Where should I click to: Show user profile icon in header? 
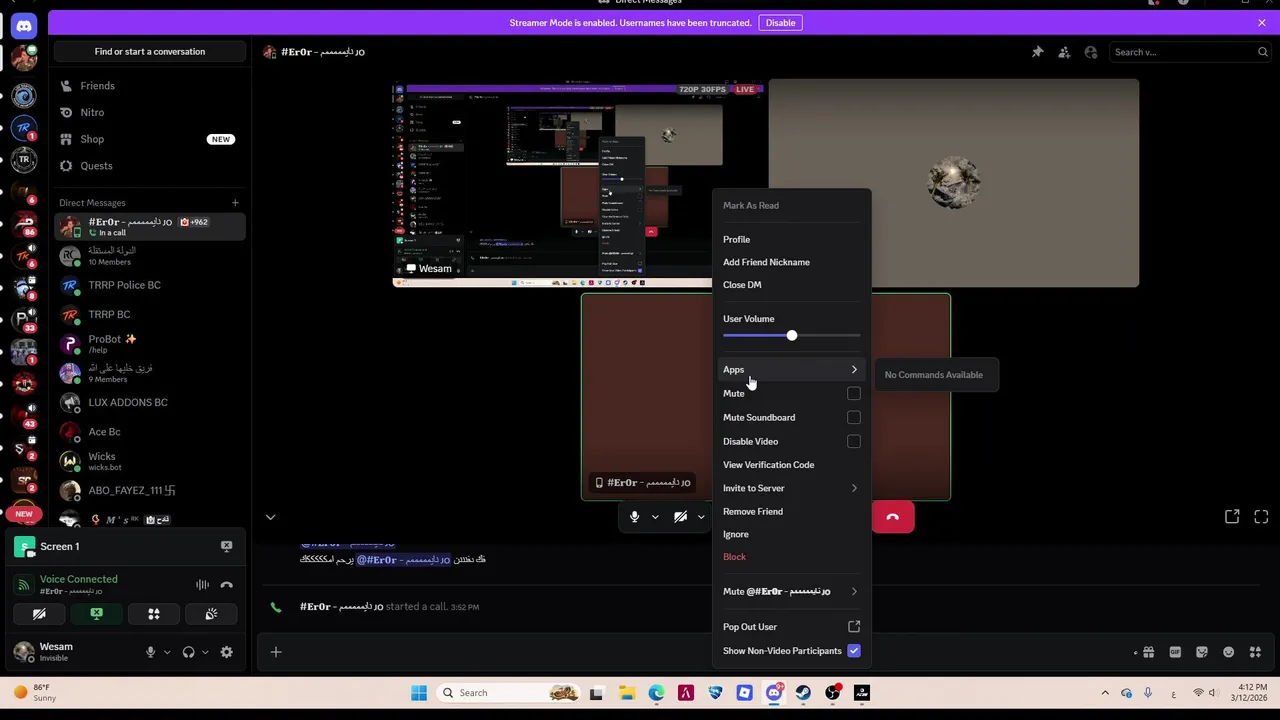point(1091,52)
